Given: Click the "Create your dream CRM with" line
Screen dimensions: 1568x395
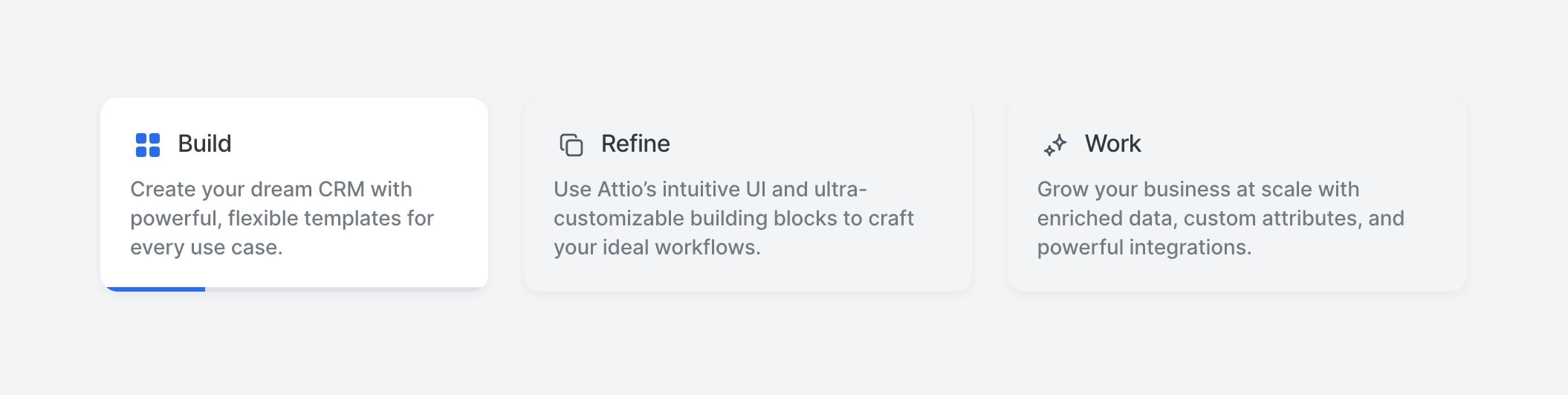Looking at the screenshot, I should (271, 190).
